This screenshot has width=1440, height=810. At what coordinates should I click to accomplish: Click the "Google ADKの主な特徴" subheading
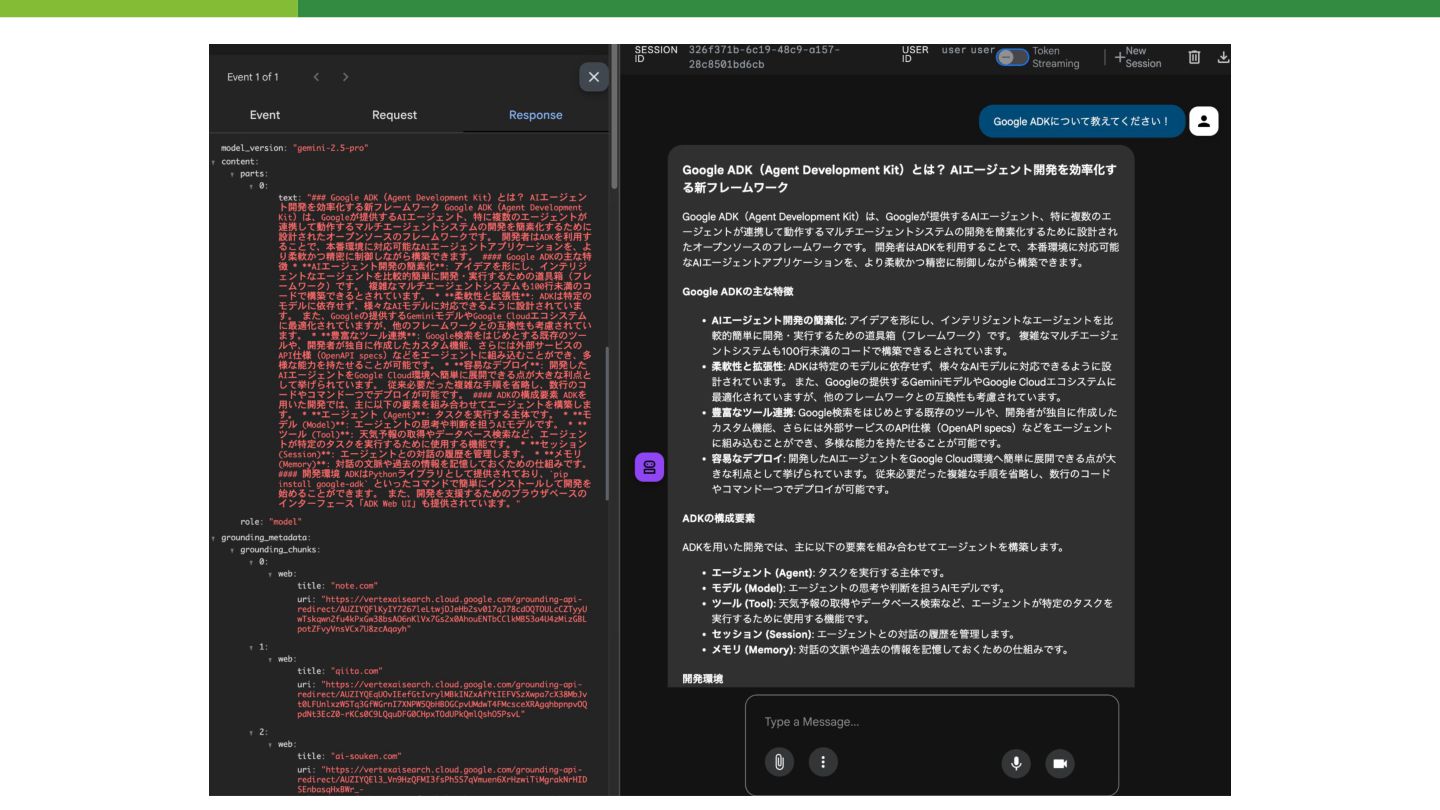click(737, 291)
